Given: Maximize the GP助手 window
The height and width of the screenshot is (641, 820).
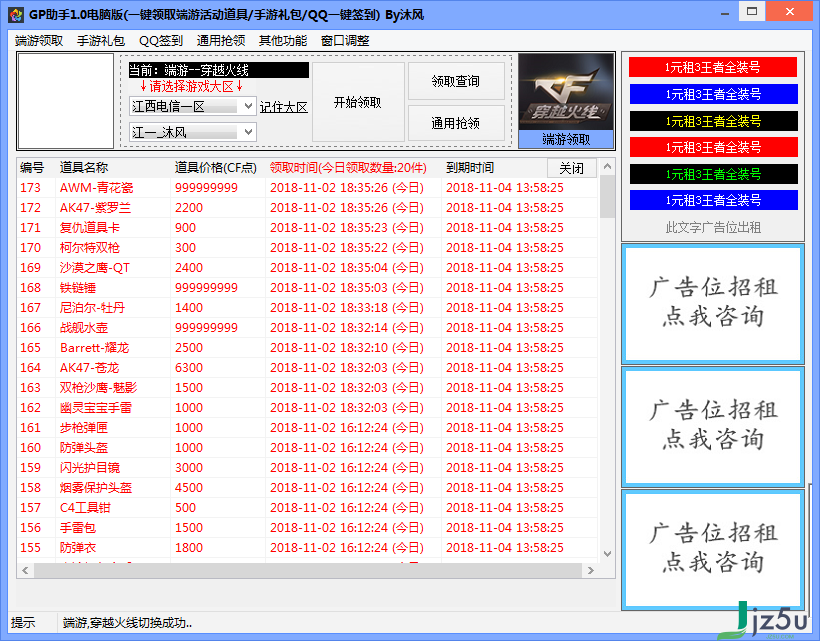Looking at the screenshot, I should (x=752, y=12).
